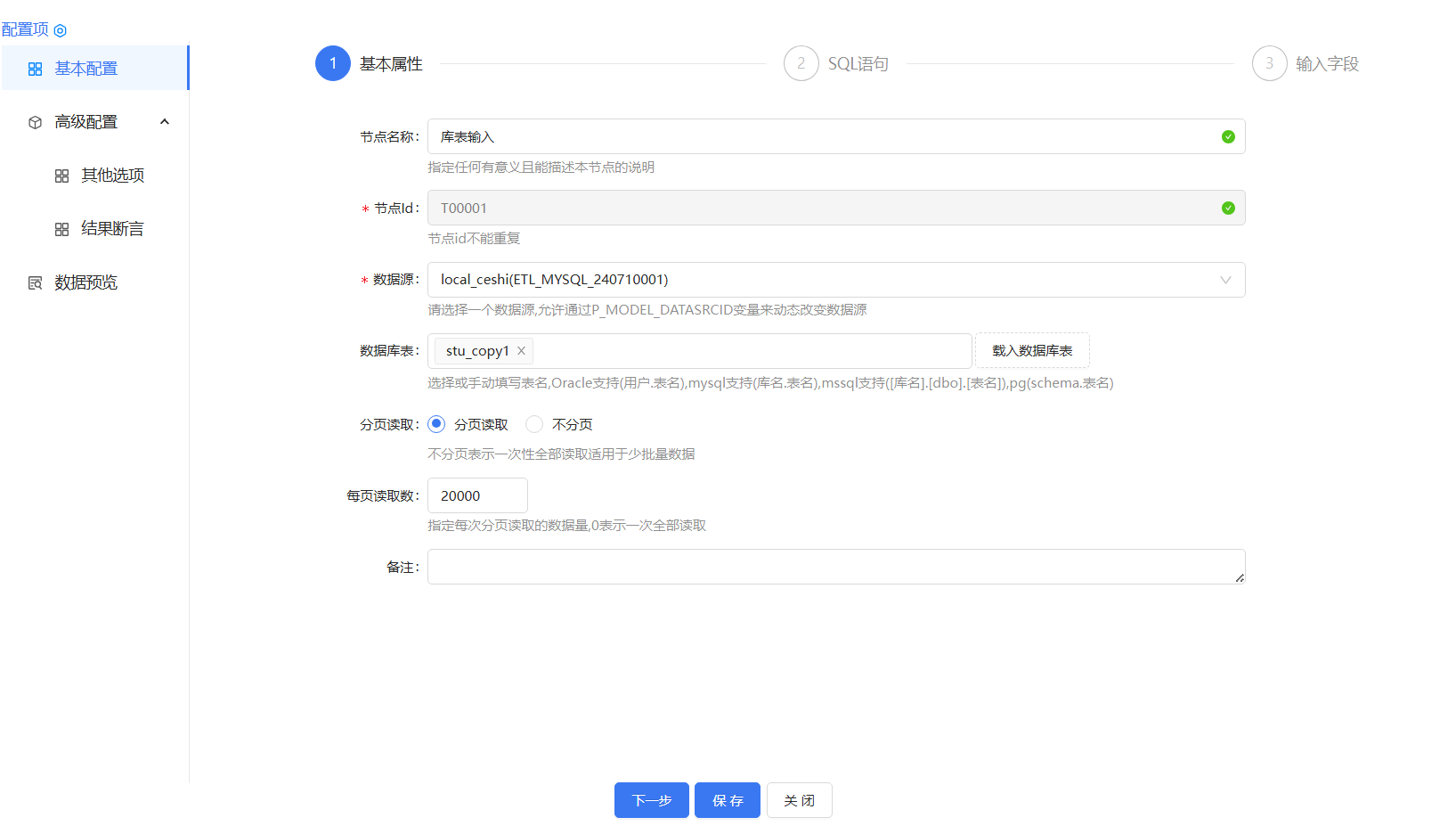Click the 下一步 button

652,800
